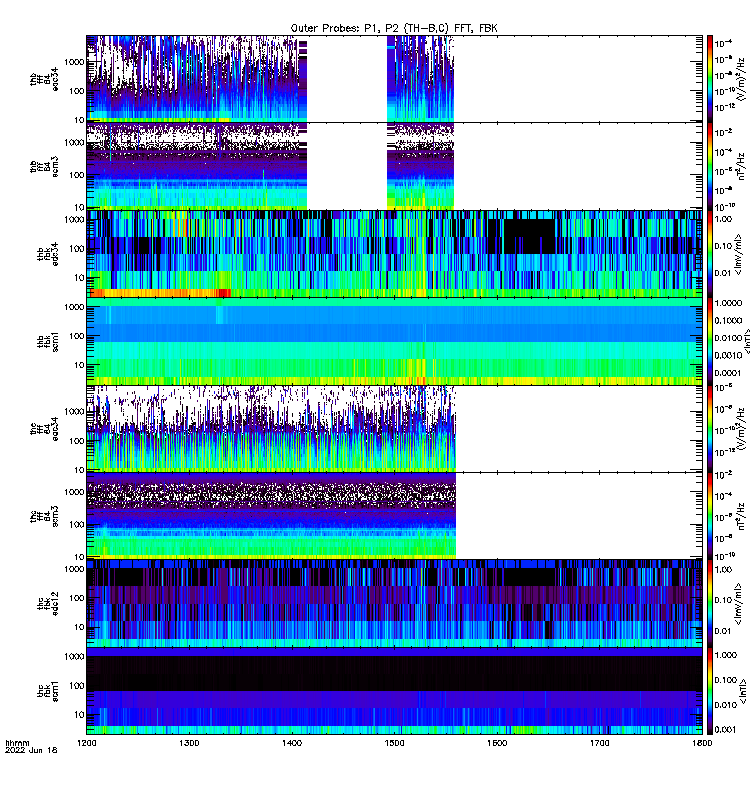Click the 0.001 color scale value of thc fbk scm1
Image resolution: width=750 pixels, height=800 pixels.
point(726,730)
